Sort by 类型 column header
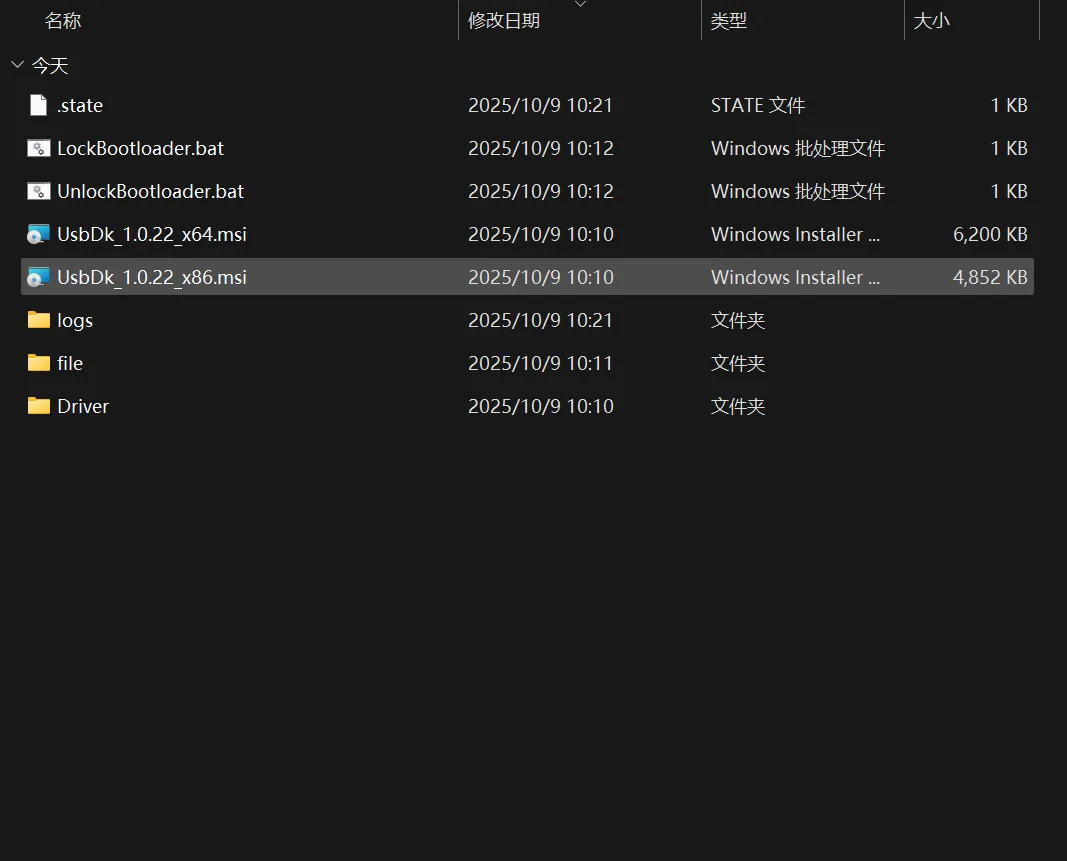The height and width of the screenshot is (861, 1067). (729, 20)
